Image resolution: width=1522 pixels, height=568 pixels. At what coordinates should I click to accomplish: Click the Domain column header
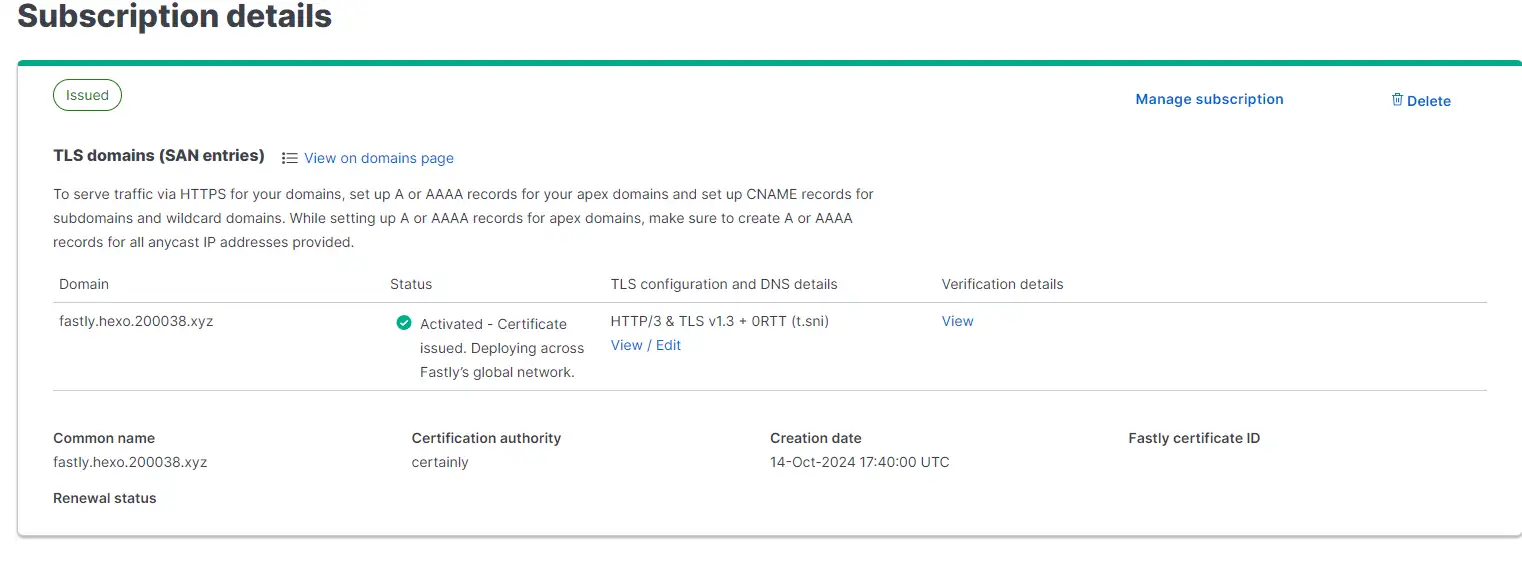84,284
